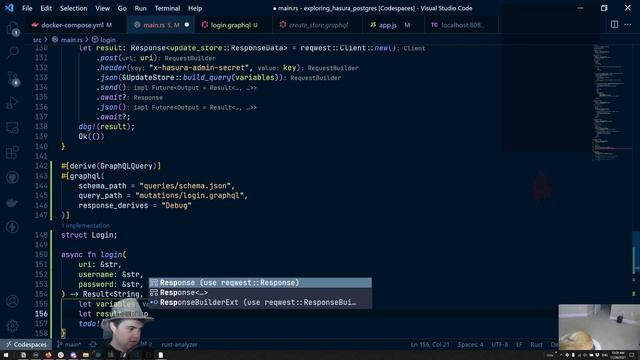Open the Search view in activity bar

point(13,52)
